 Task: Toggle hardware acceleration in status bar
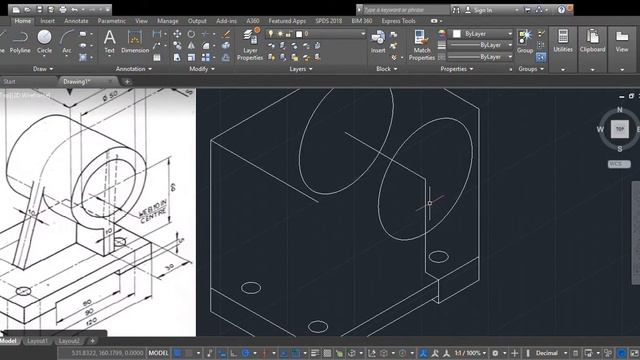click(621, 353)
